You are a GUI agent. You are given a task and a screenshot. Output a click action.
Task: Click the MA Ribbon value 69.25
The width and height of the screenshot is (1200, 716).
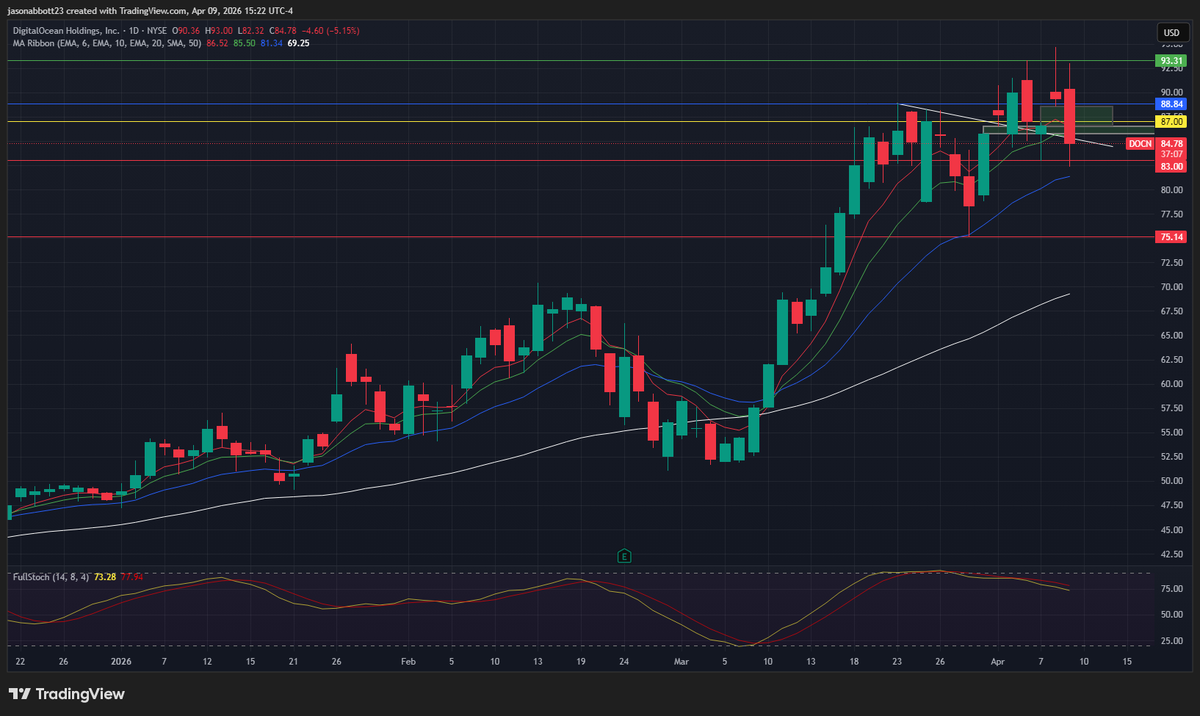pyautogui.click(x=297, y=43)
